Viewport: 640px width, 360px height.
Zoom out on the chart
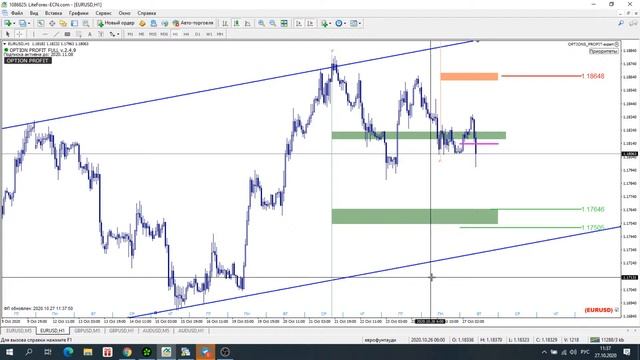click(x=272, y=24)
